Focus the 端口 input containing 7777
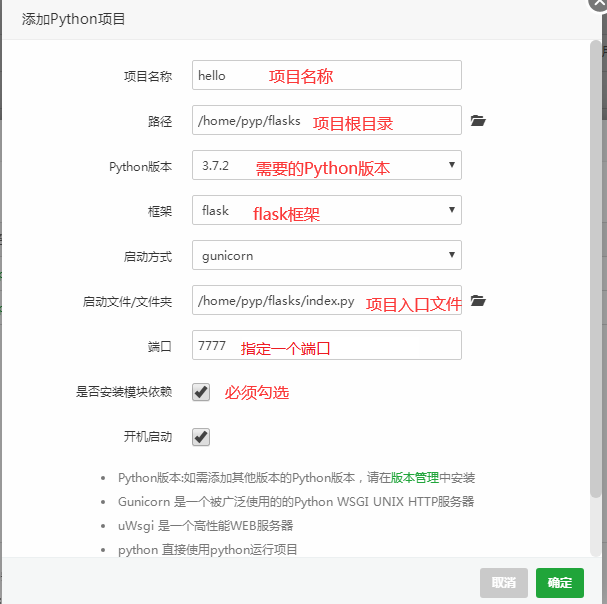Screen dimensions: 607x604 click(x=327, y=345)
